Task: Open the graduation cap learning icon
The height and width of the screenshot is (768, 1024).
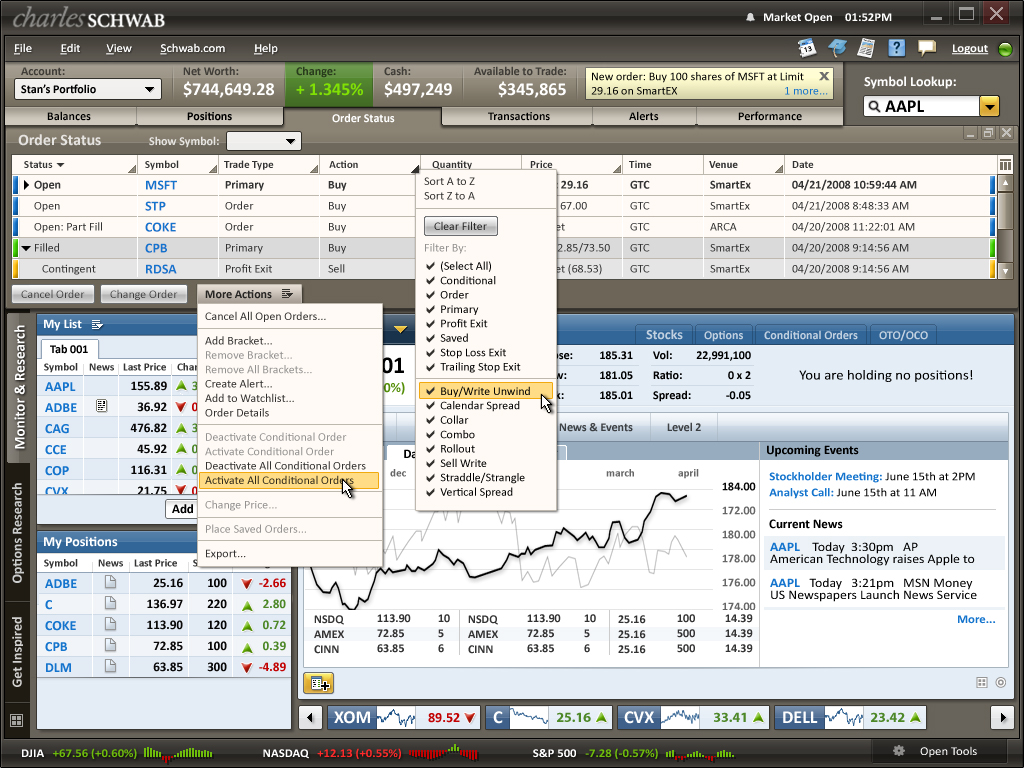Action: pyautogui.click(x=837, y=48)
